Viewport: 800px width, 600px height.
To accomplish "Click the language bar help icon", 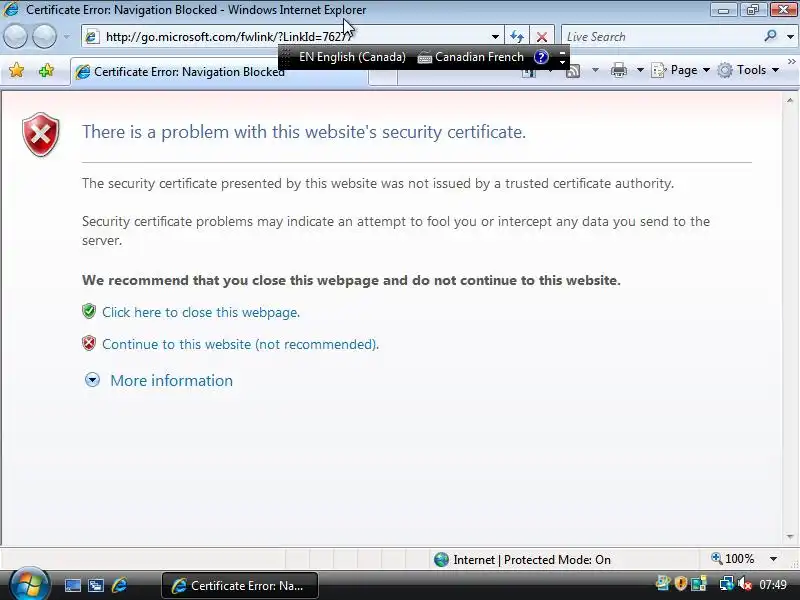I will coord(541,57).
